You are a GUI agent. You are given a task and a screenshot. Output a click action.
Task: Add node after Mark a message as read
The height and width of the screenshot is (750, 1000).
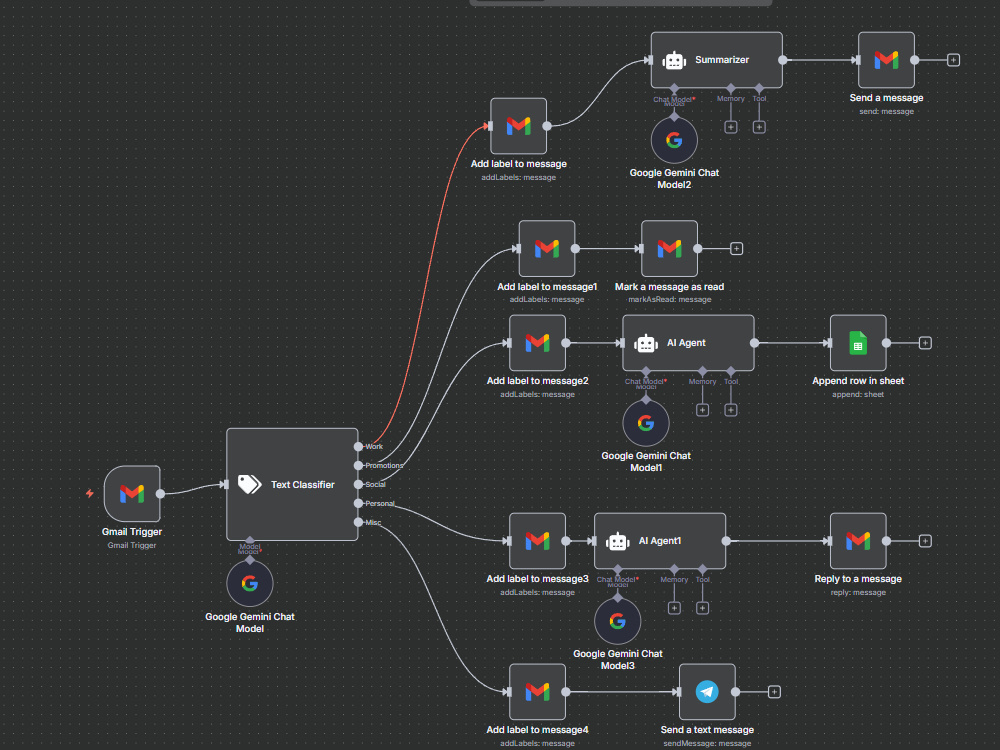tap(737, 249)
